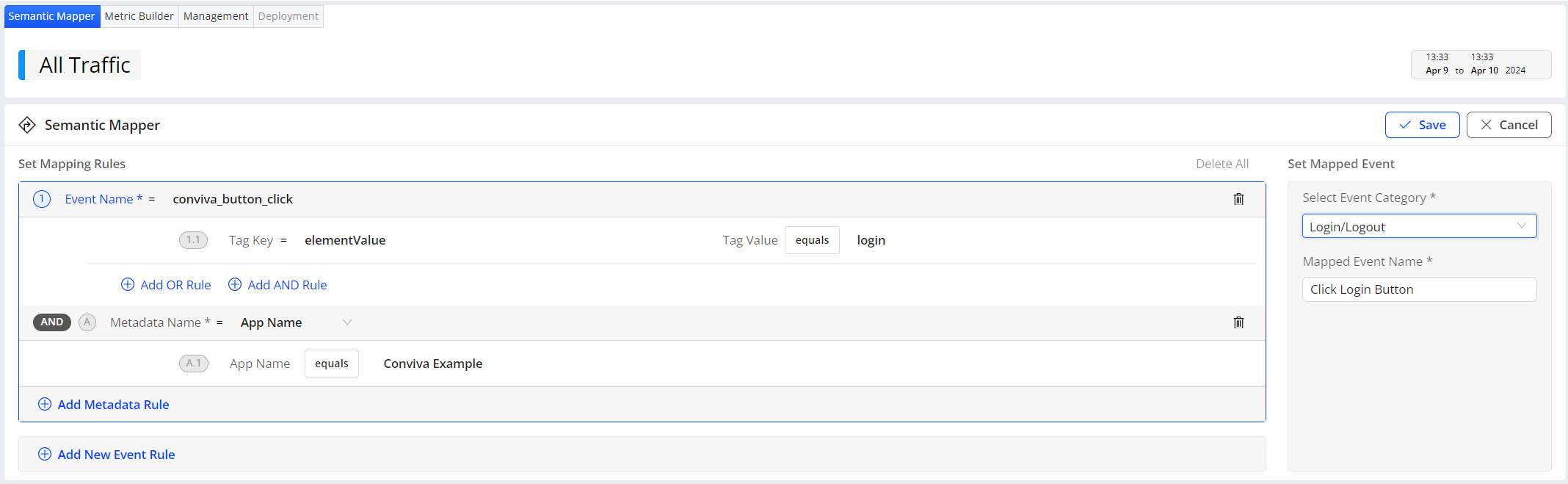Delete the App Name metadata rule trash icon
Viewport: 1568px width, 484px height.
[x=1238, y=322]
